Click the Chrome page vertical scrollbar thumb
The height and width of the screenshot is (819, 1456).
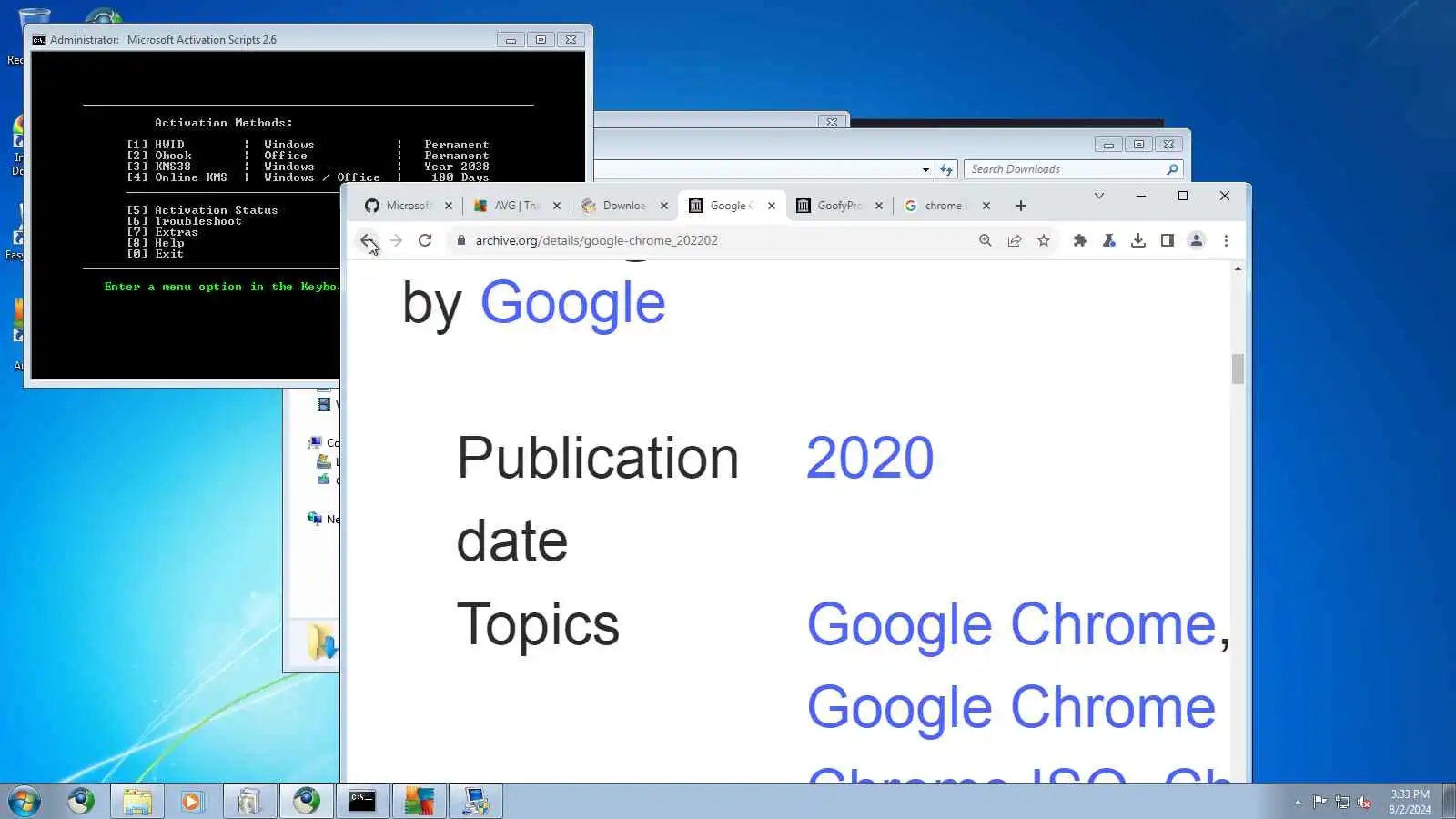pos(1238,369)
